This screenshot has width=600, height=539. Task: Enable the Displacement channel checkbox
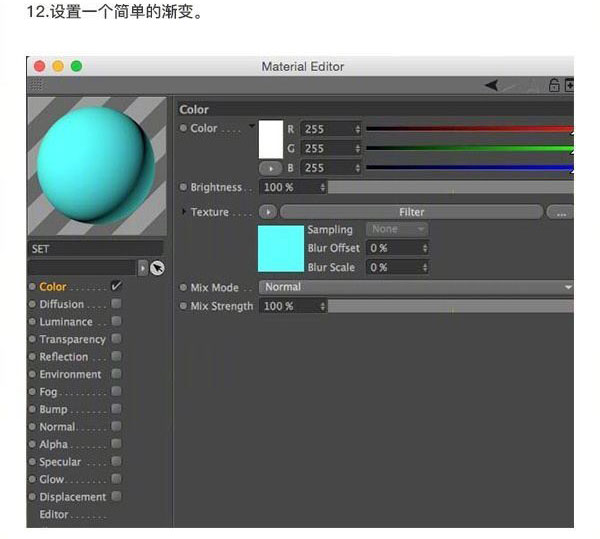pyautogui.click(x=116, y=497)
